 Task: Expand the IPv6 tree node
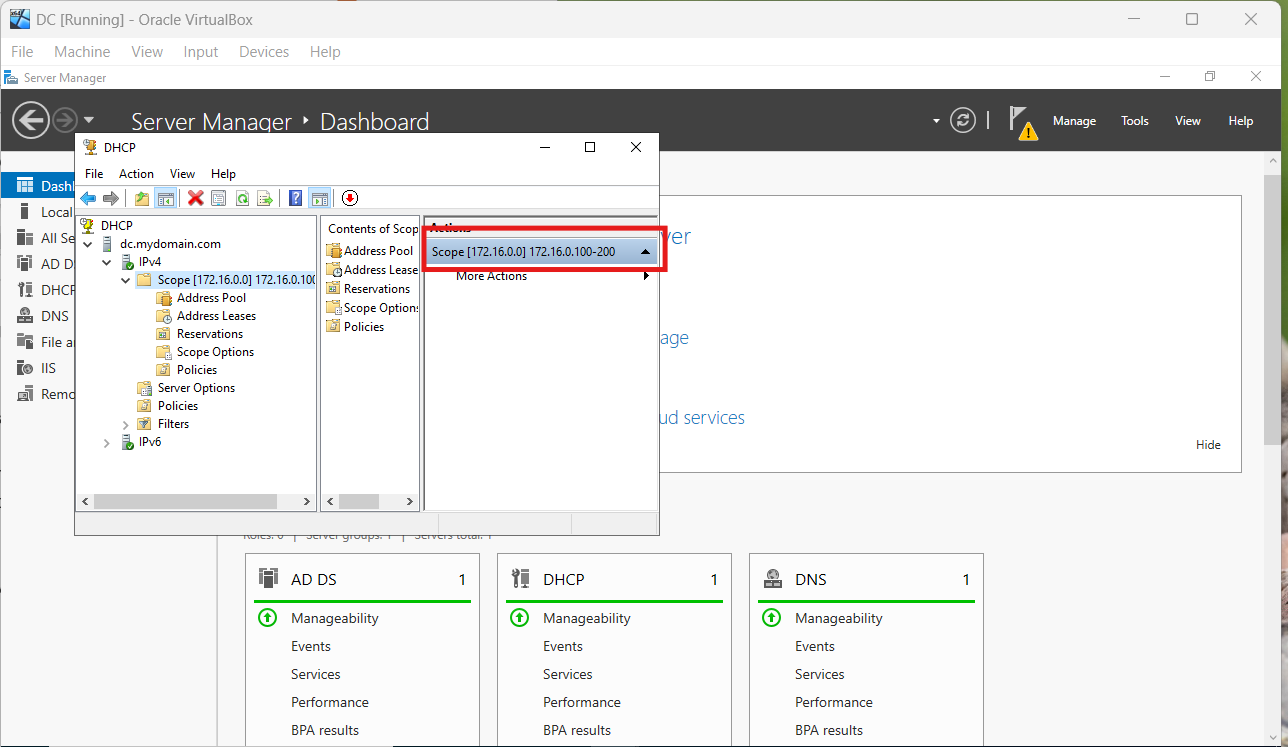[107, 442]
